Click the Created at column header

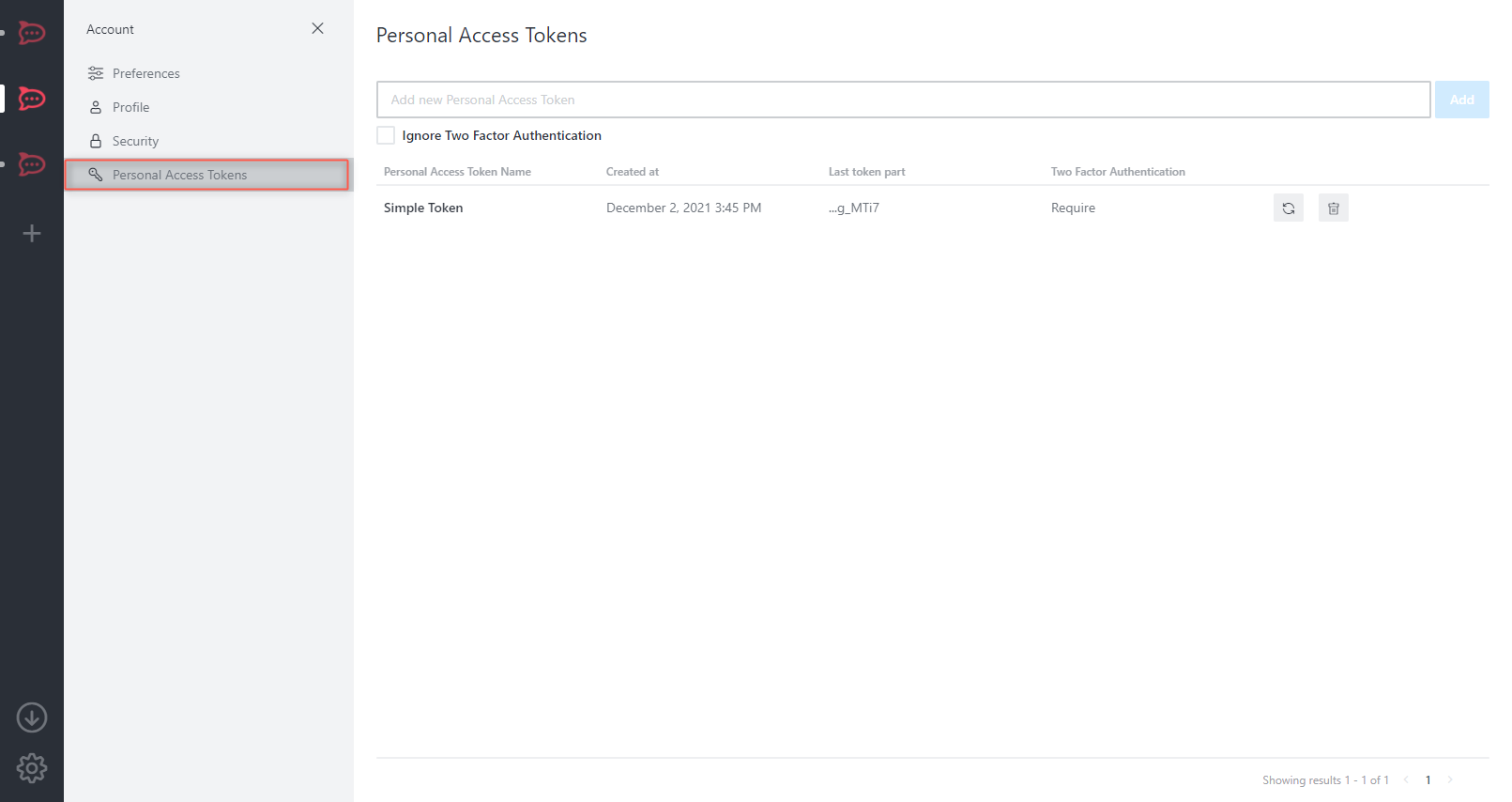pos(633,172)
